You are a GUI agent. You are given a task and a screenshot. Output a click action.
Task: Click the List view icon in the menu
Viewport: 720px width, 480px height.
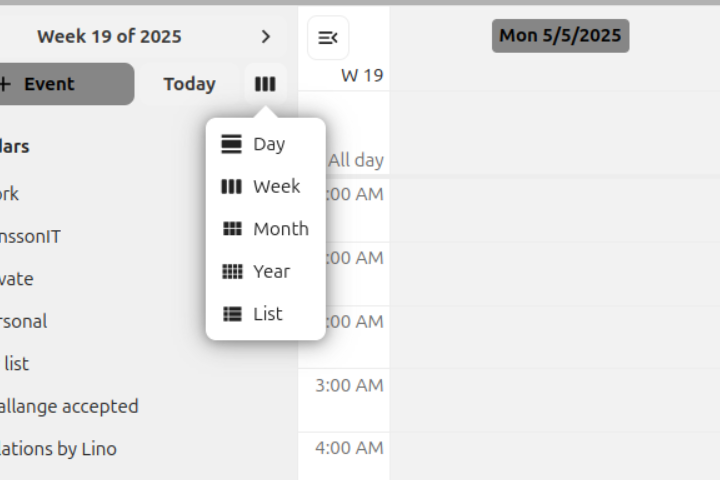click(x=232, y=314)
